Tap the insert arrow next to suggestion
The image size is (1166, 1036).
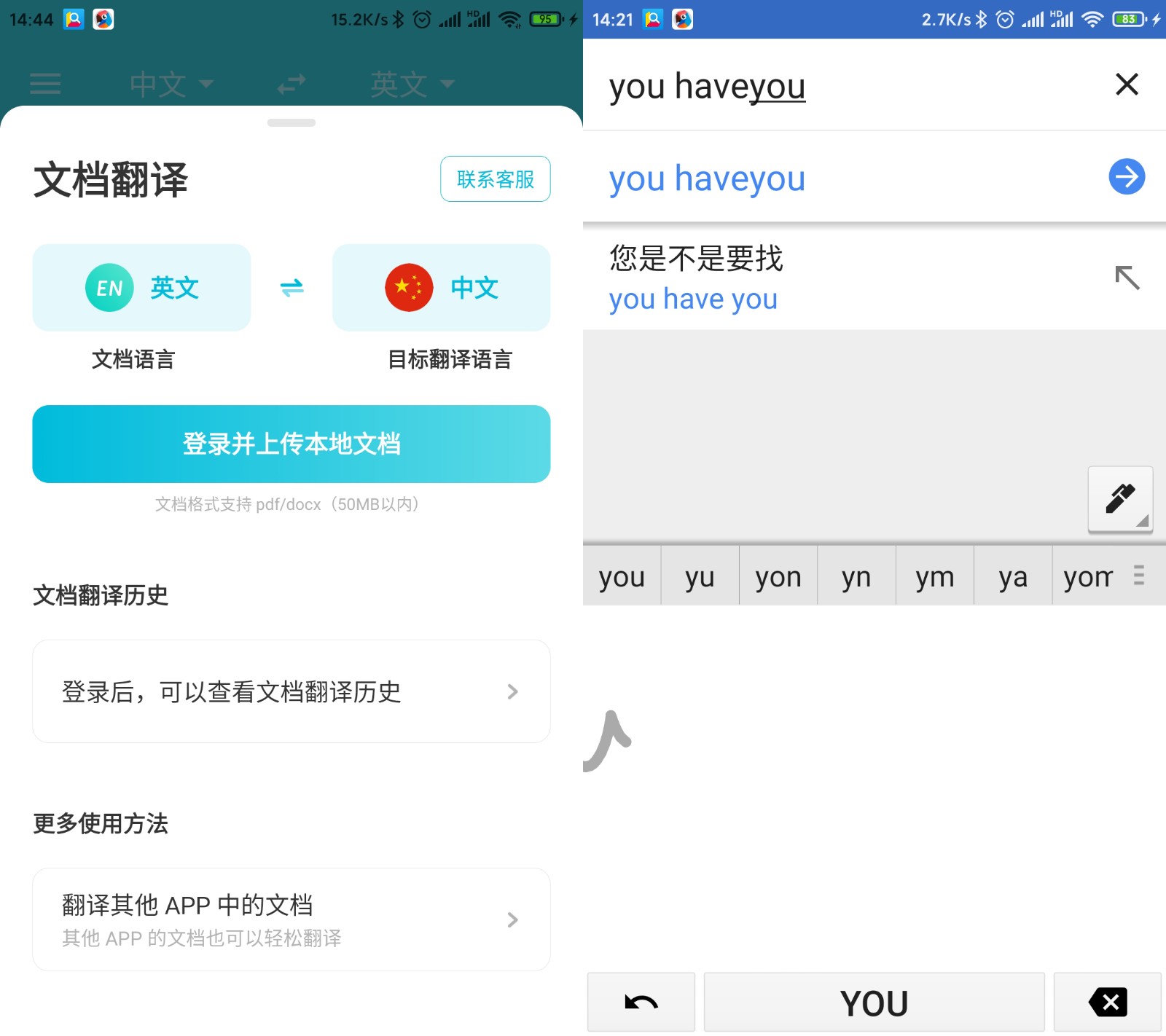click(1127, 278)
